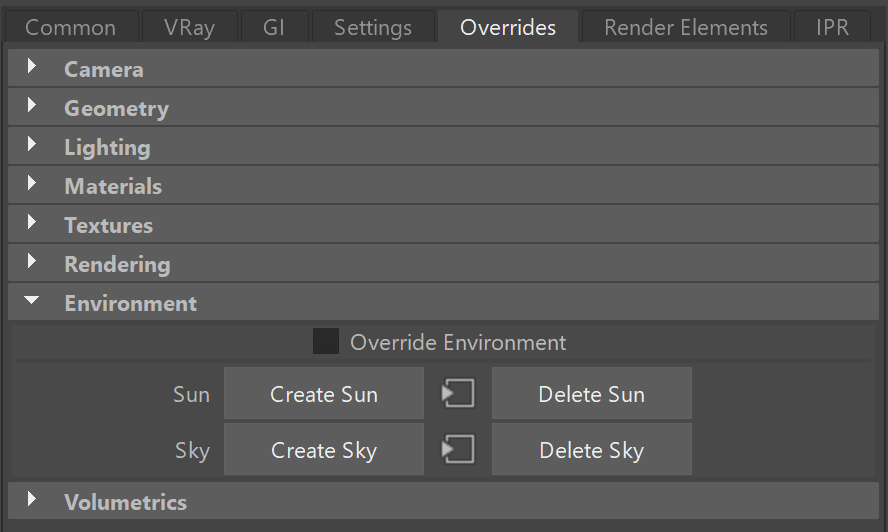888x532 pixels.
Task: Open the Lighting rollout arrow
Action: click(x=32, y=144)
